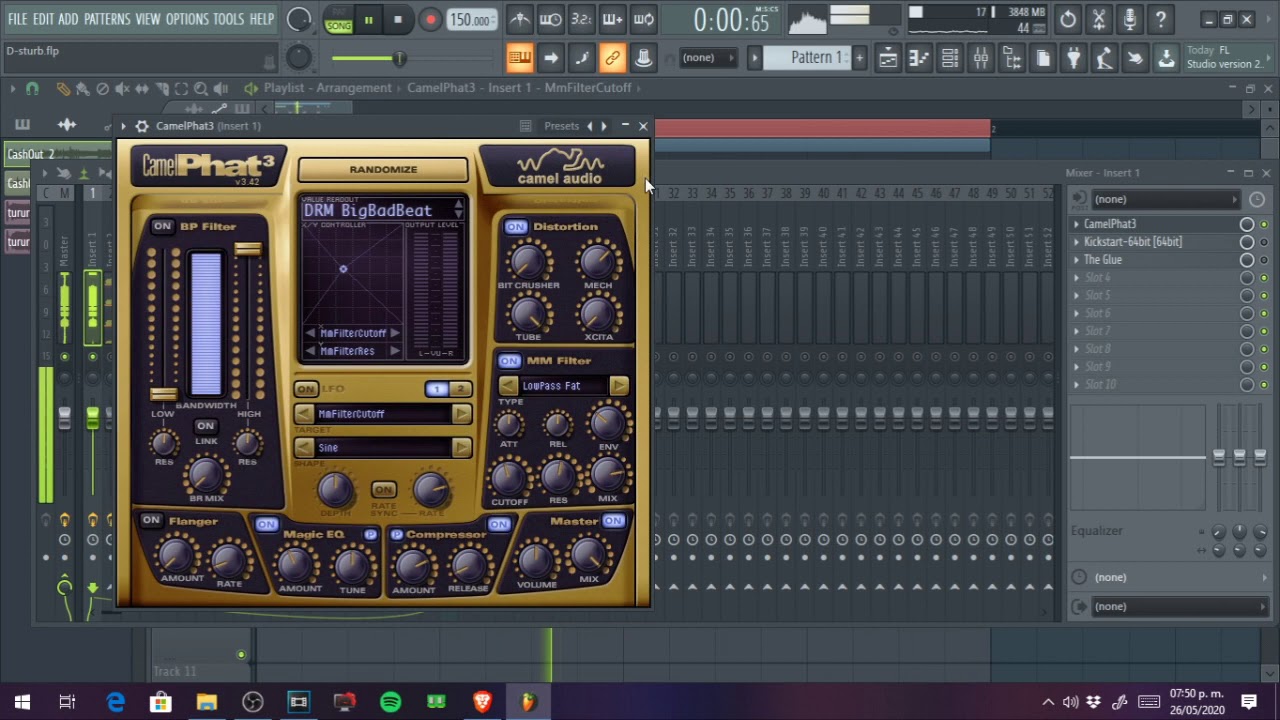Open the DRM BigBadBeat preset selector
The height and width of the screenshot is (720, 1280).
383,210
